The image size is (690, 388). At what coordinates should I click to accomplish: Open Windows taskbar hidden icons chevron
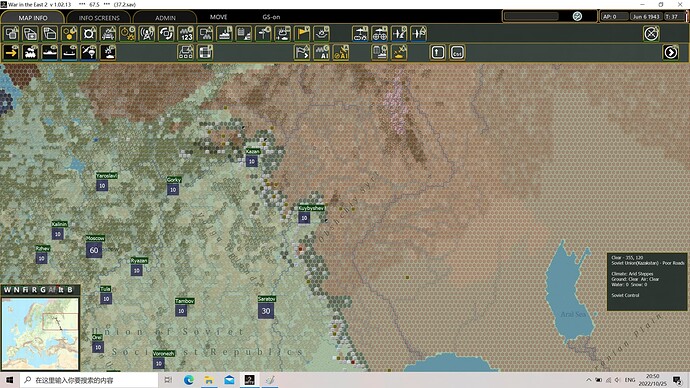[x=588, y=380]
